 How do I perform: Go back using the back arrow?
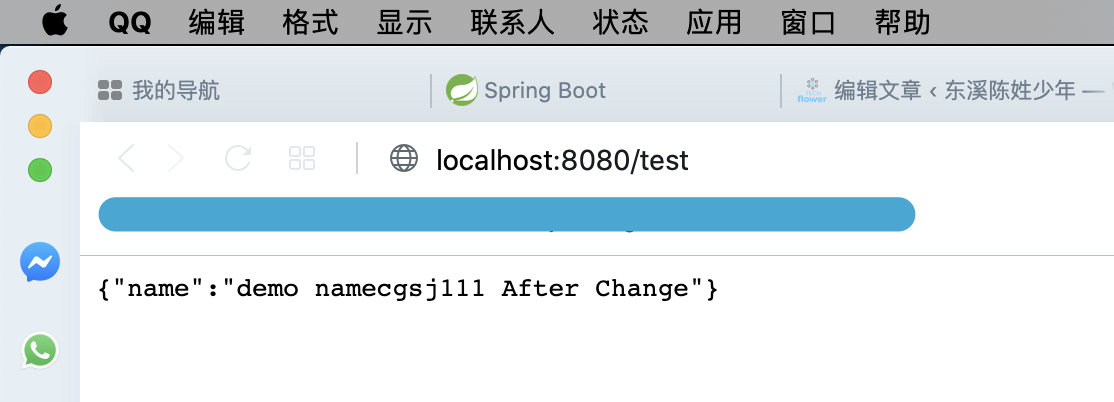pyautogui.click(x=126, y=158)
